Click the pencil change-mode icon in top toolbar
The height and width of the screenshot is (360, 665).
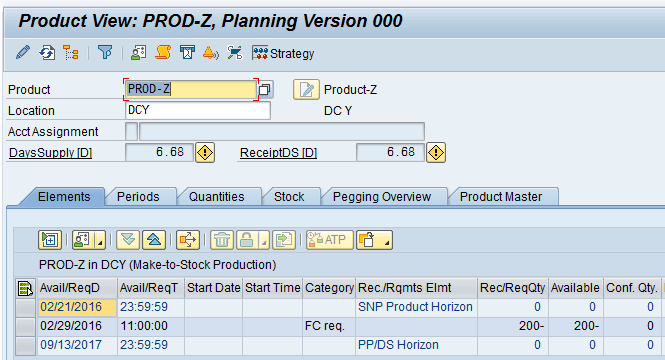coord(23,53)
